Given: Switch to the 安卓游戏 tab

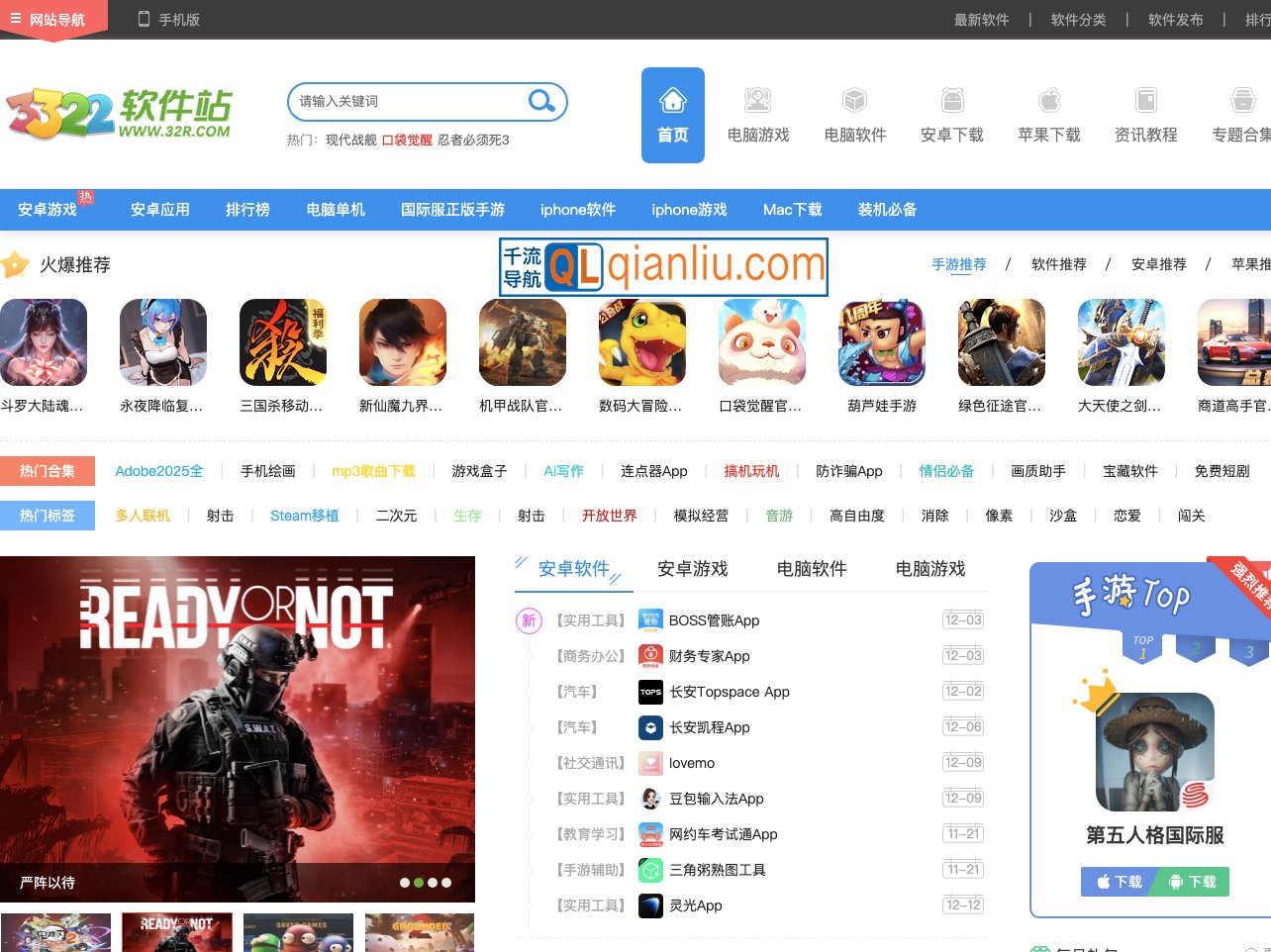Looking at the screenshot, I should [693, 568].
